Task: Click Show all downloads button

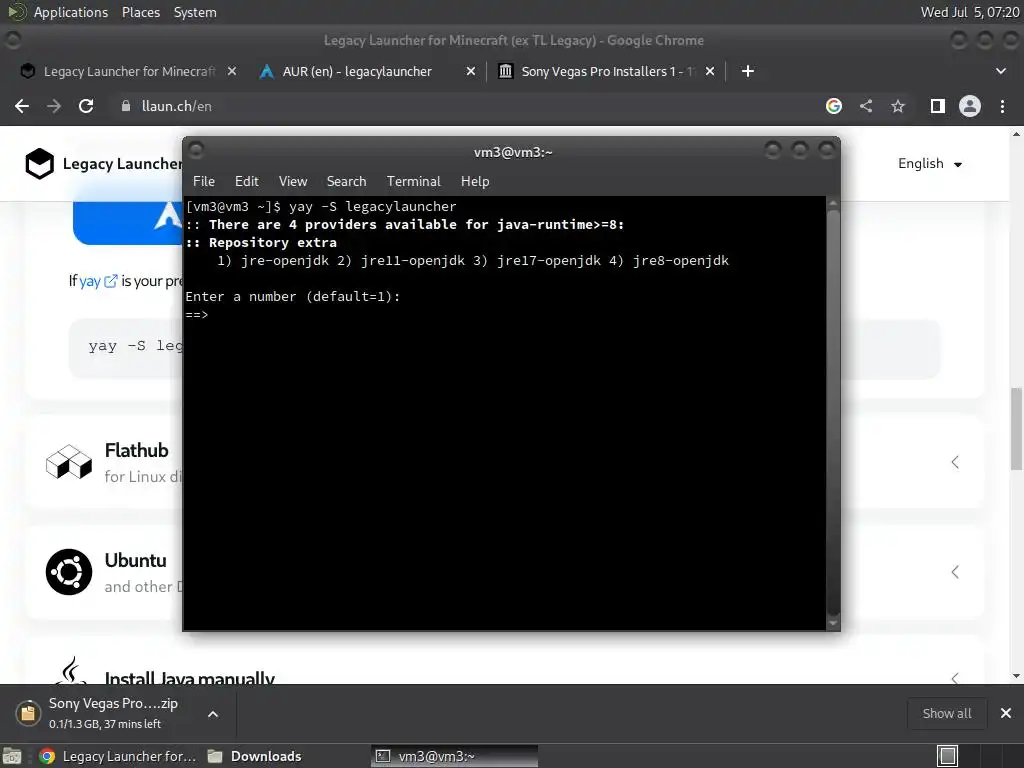Action: click(946, 713)
